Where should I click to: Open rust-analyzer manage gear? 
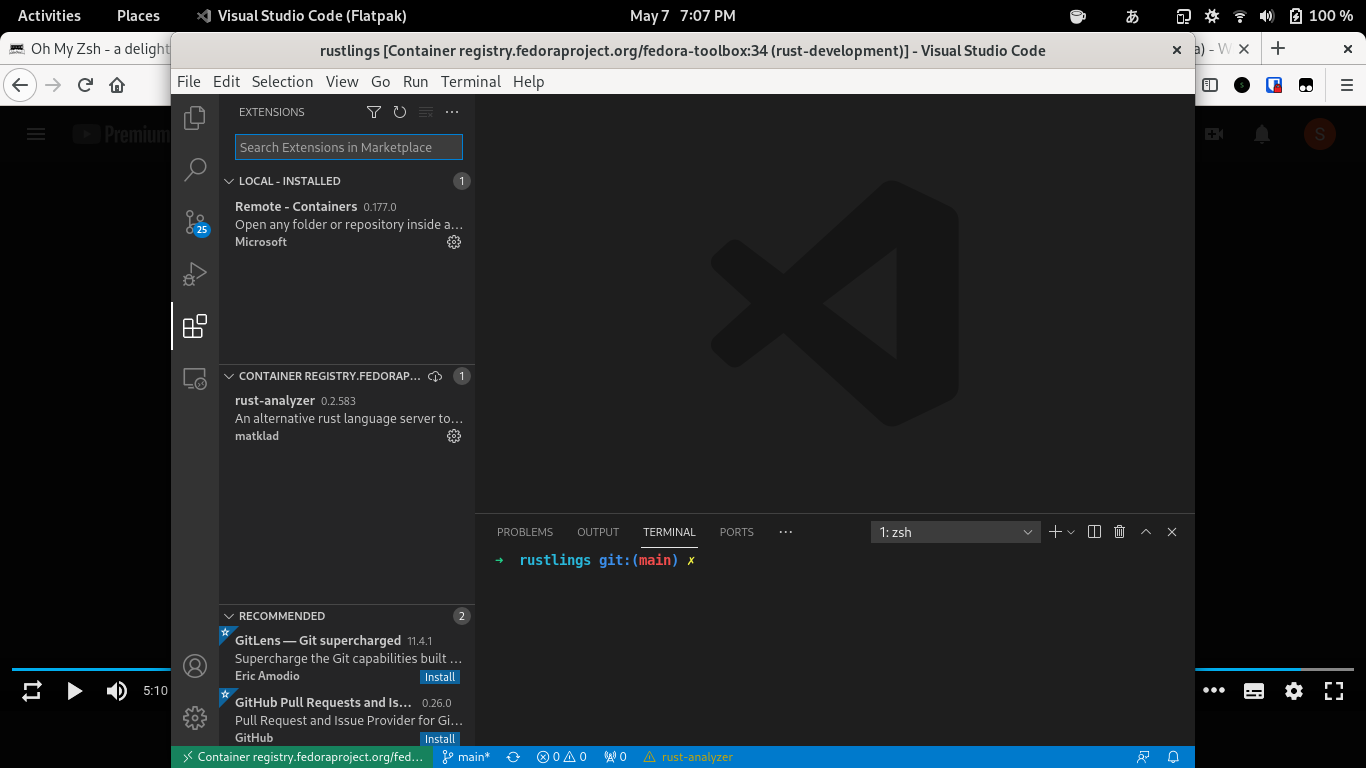coord(454,436)
